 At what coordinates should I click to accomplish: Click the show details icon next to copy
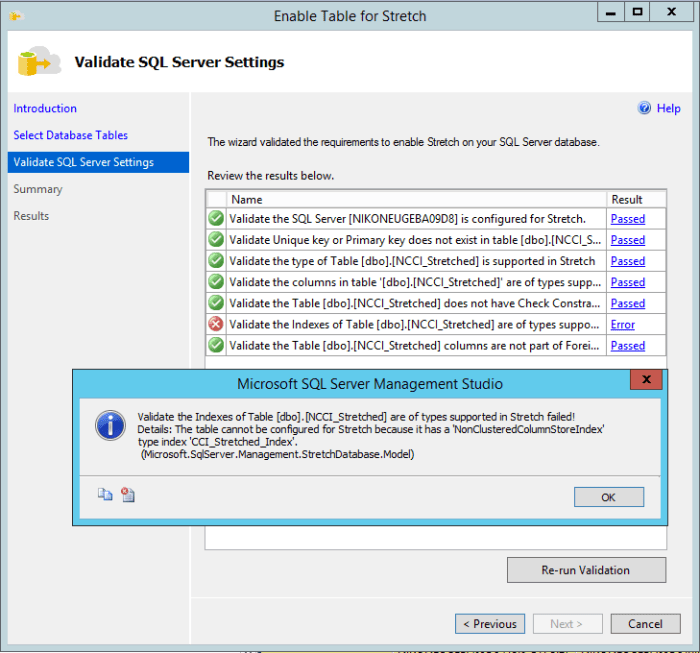point(128,495)
